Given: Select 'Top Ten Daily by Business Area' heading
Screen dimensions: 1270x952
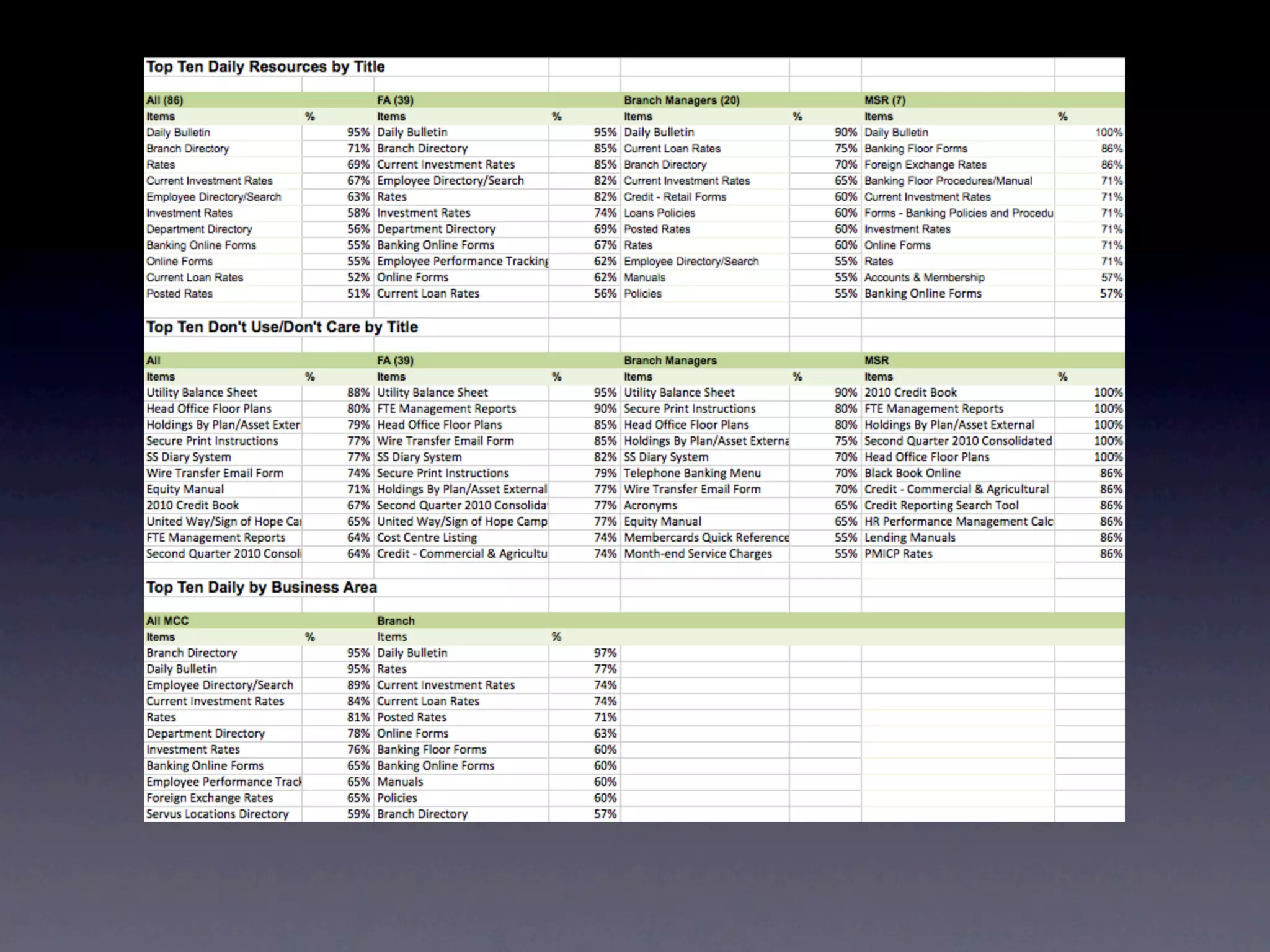Looking at the screenshot, I should pyautogui.click(x=261, y=588).
